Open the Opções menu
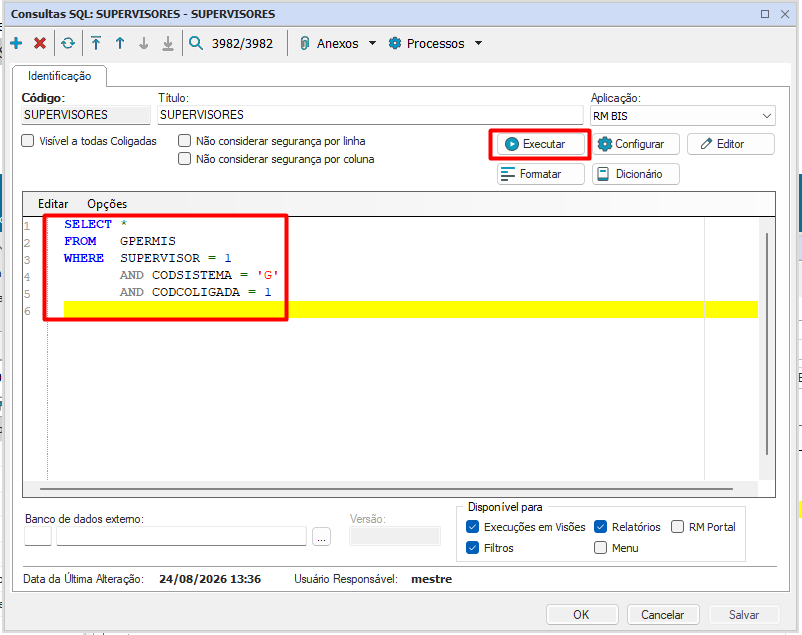The image size is (802, 635). tap(107, 204)
